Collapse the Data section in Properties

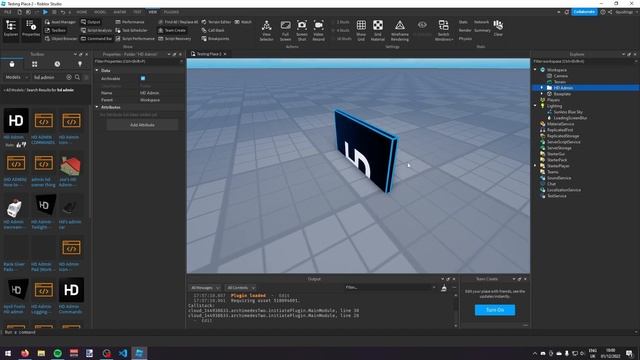[x=97, y=71]
